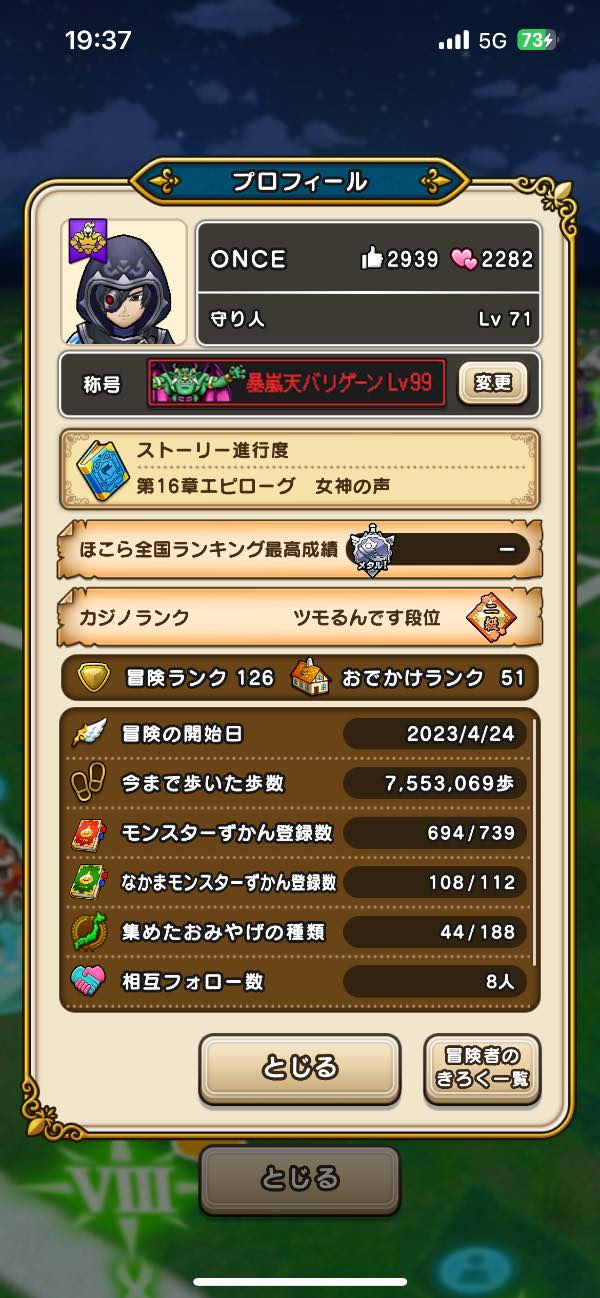
Task: Tap the player avatar portrait
Action: click(x=125, y=283)
